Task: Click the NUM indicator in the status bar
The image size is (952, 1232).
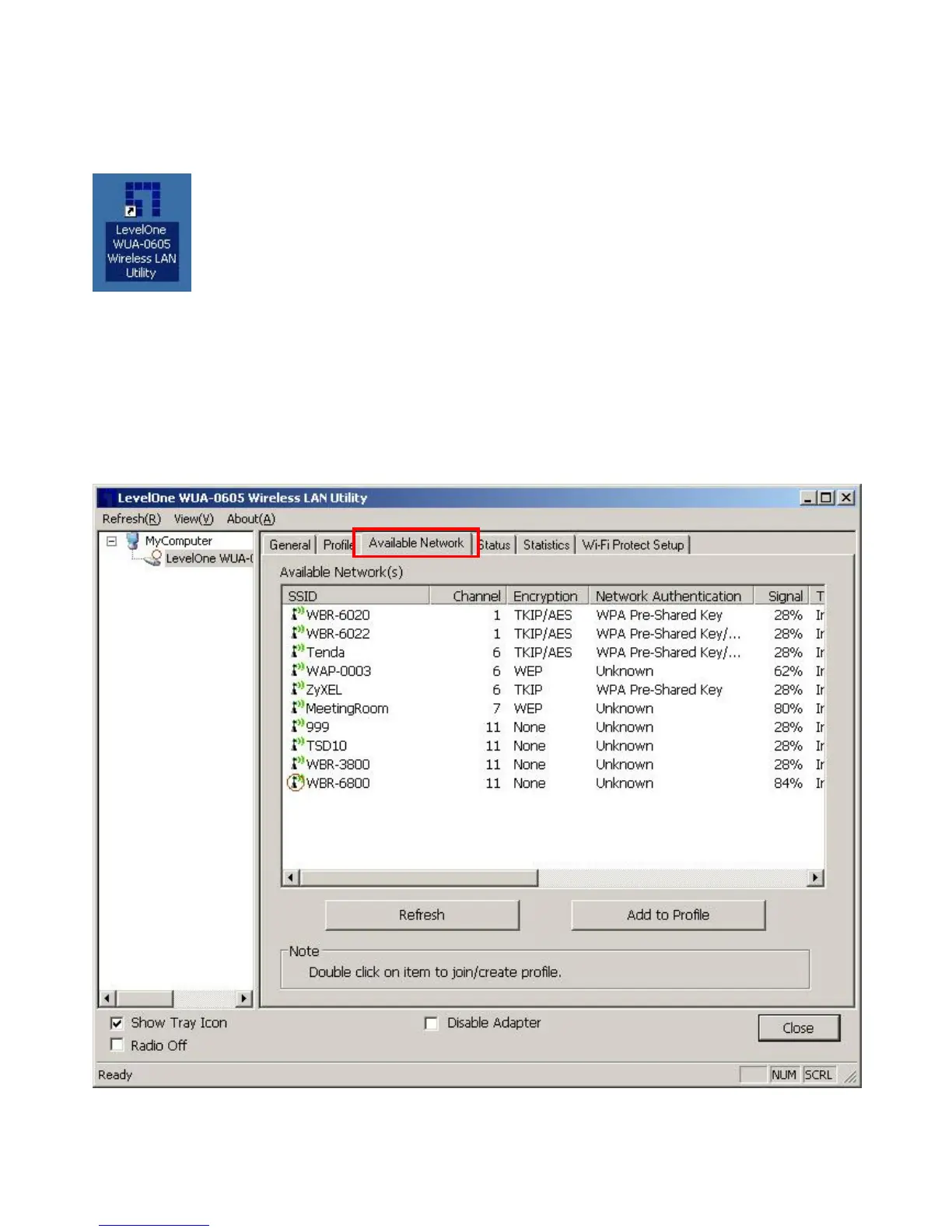Action: tap(784, 1074)
